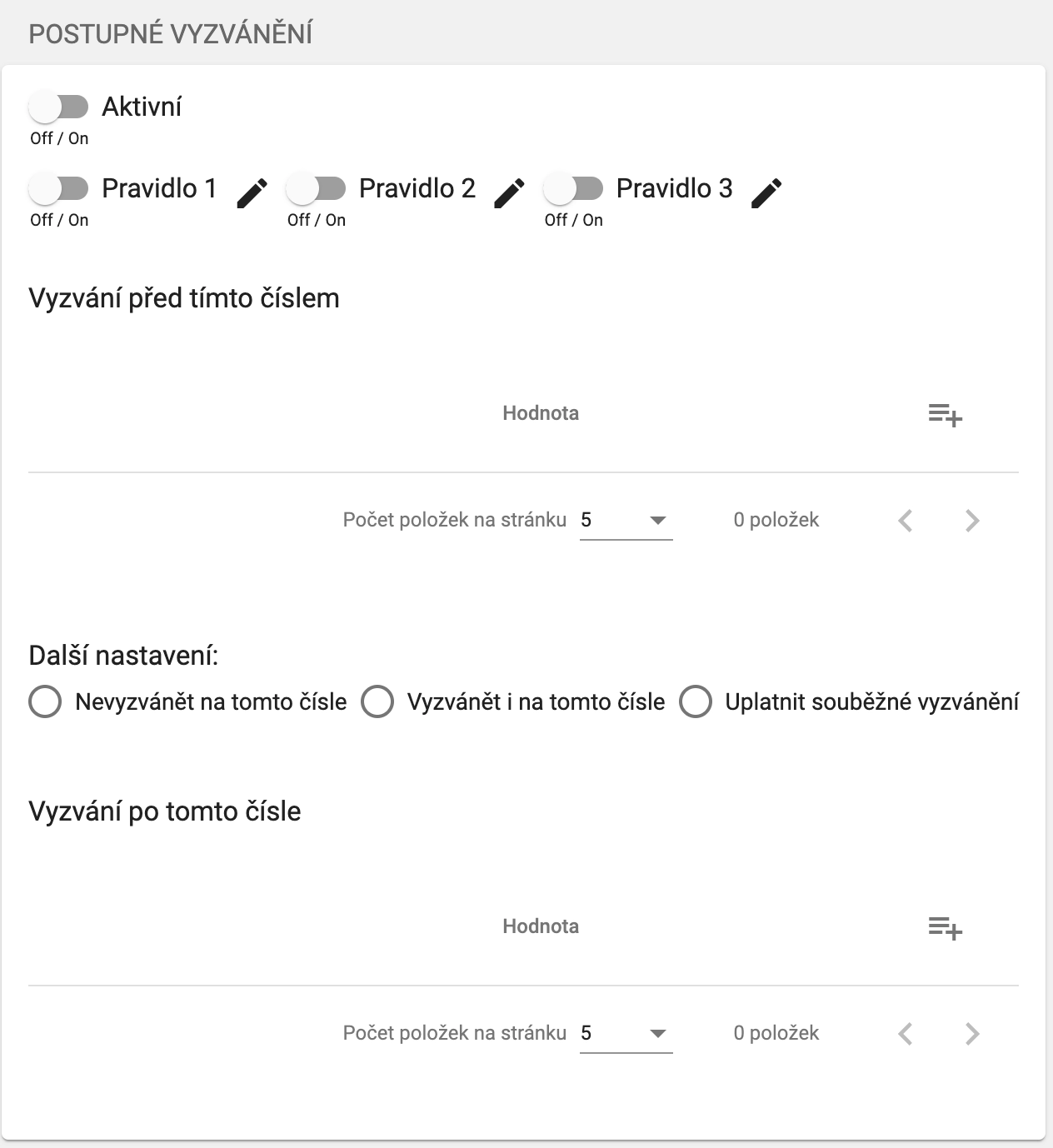
Task: Select 'Vyzvánět i na tomto čísle' option
Action: coord(378,701)
